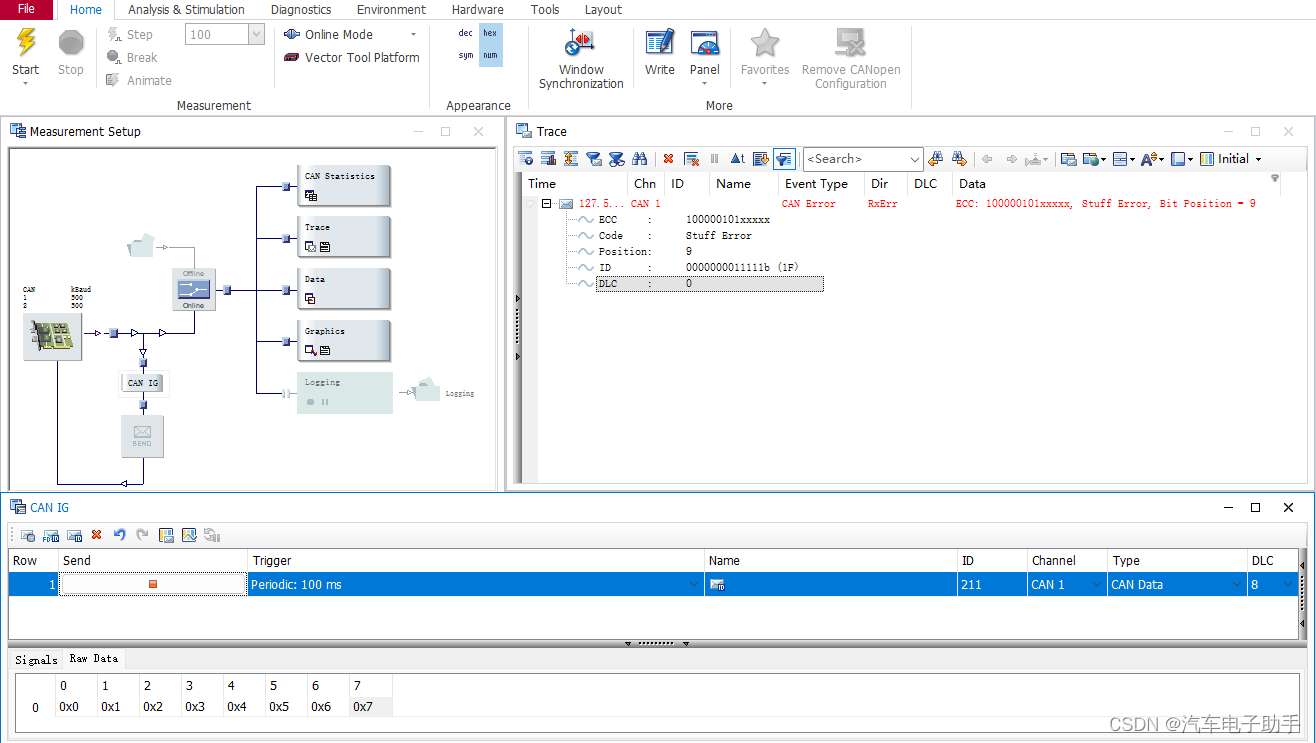The height and width of the screenshot is (743, 1316).
Task: Open the CAN 1 channel dropdown
Action: [x=1098, y=585]
